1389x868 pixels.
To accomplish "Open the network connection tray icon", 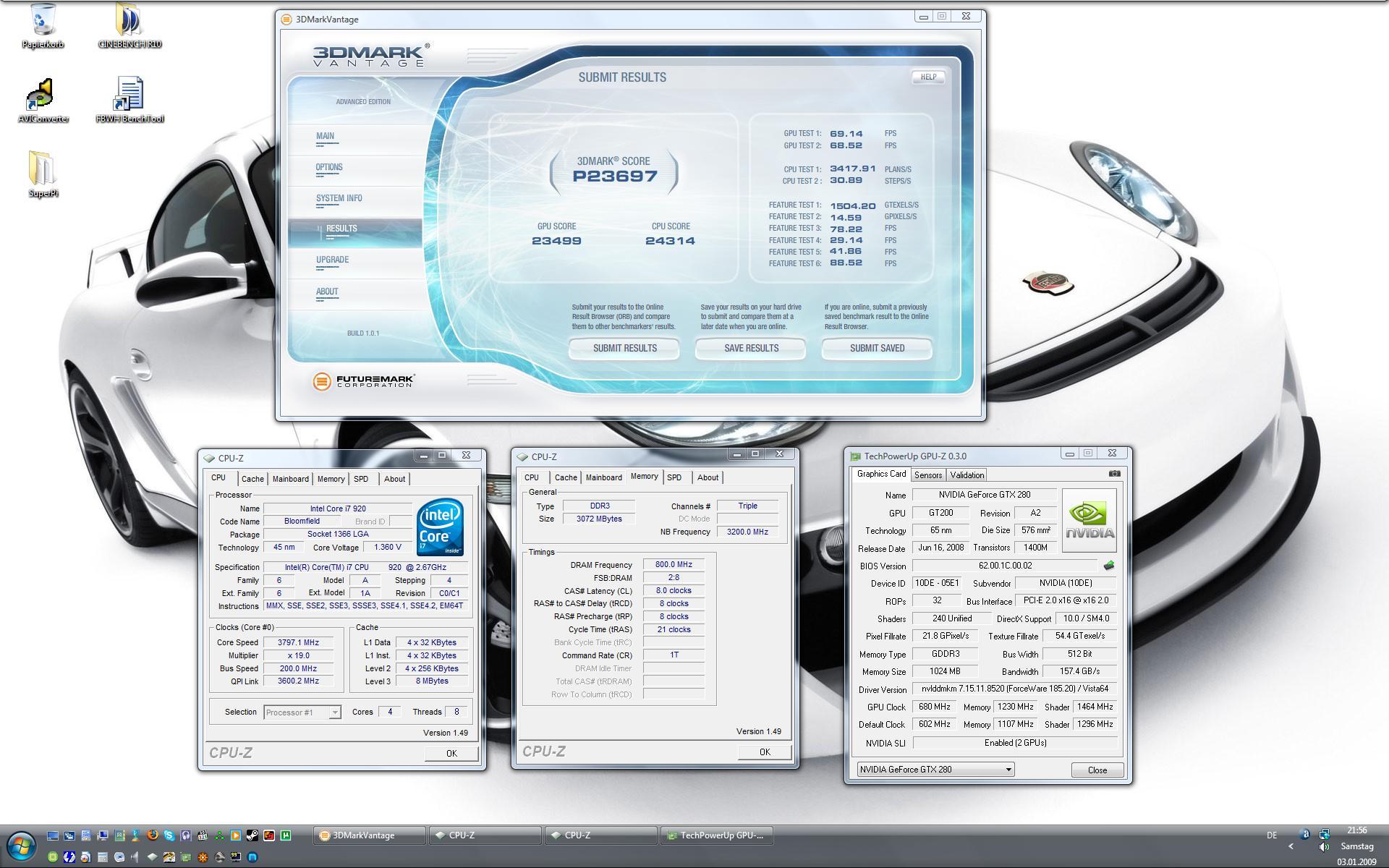I will tap(1324, 834).
